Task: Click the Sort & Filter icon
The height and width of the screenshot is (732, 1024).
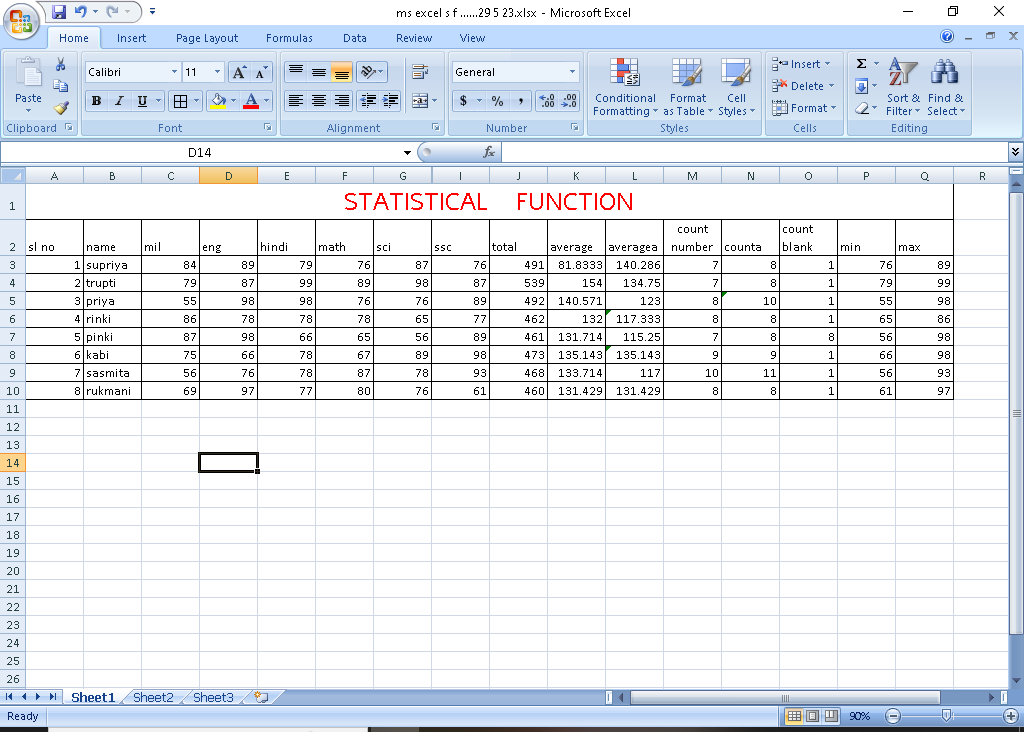Action: coord(903,85)
